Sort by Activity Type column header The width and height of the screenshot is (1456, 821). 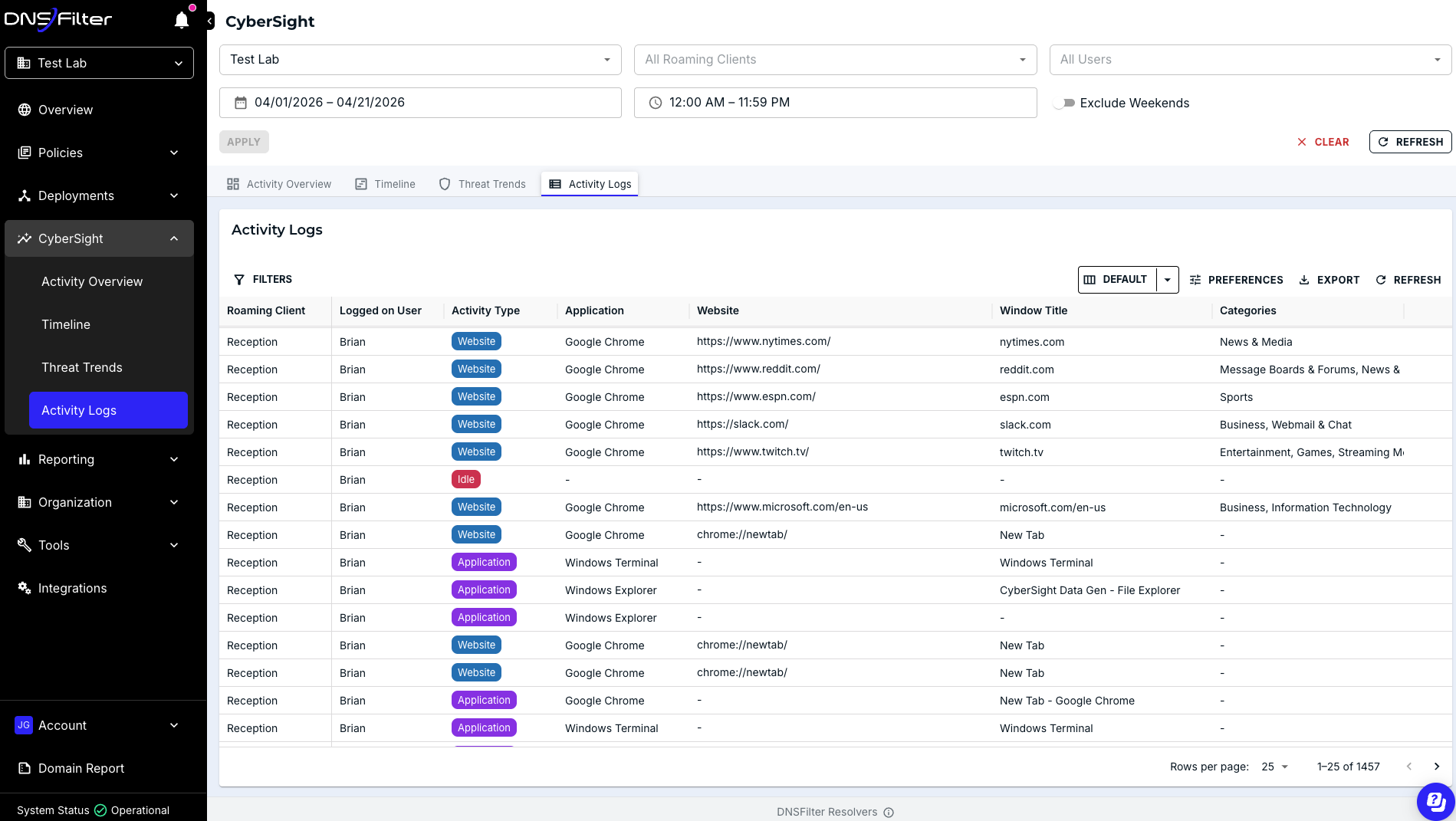(485, 310)
